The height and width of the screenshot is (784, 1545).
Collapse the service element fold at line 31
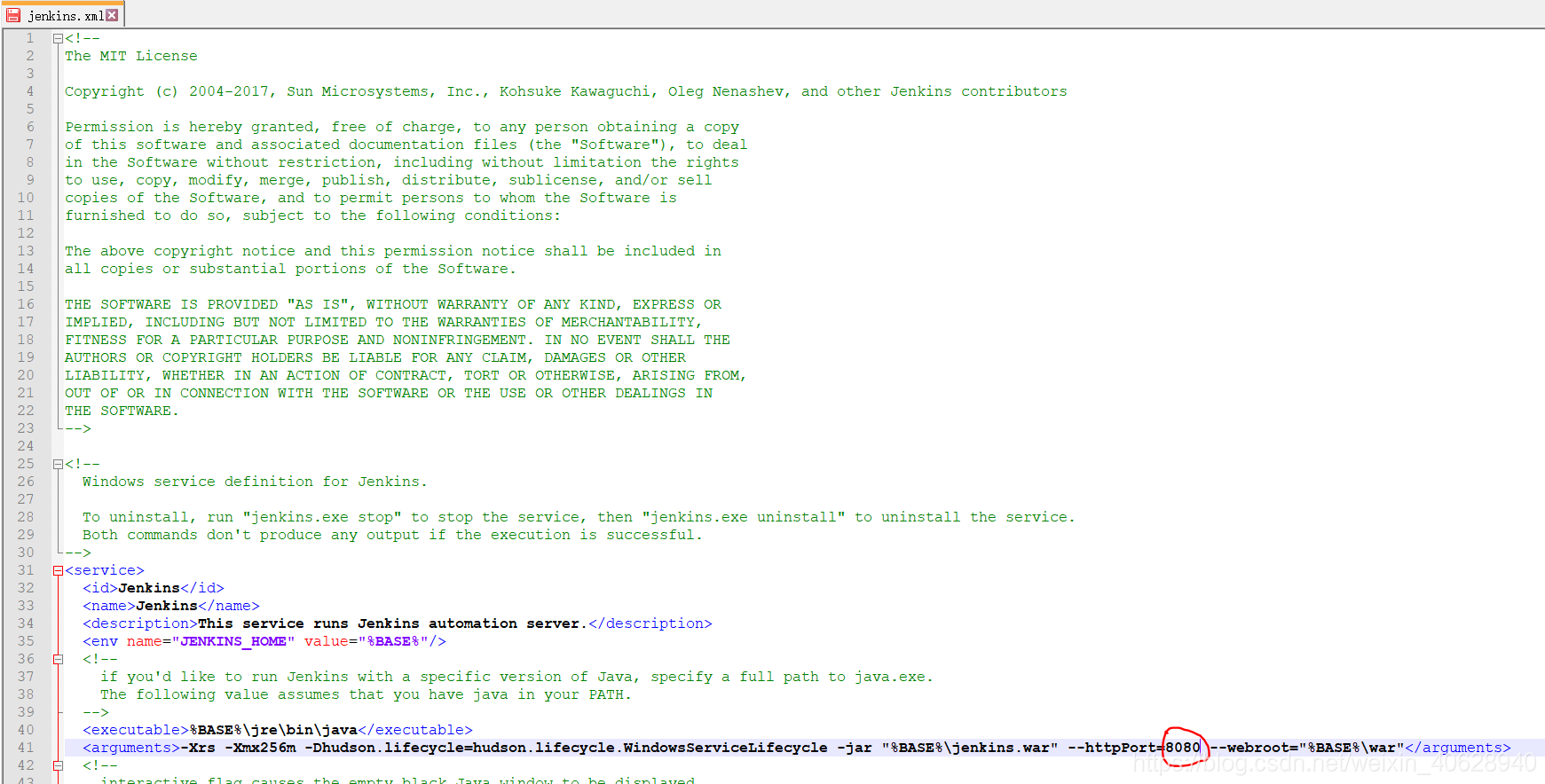58,570
